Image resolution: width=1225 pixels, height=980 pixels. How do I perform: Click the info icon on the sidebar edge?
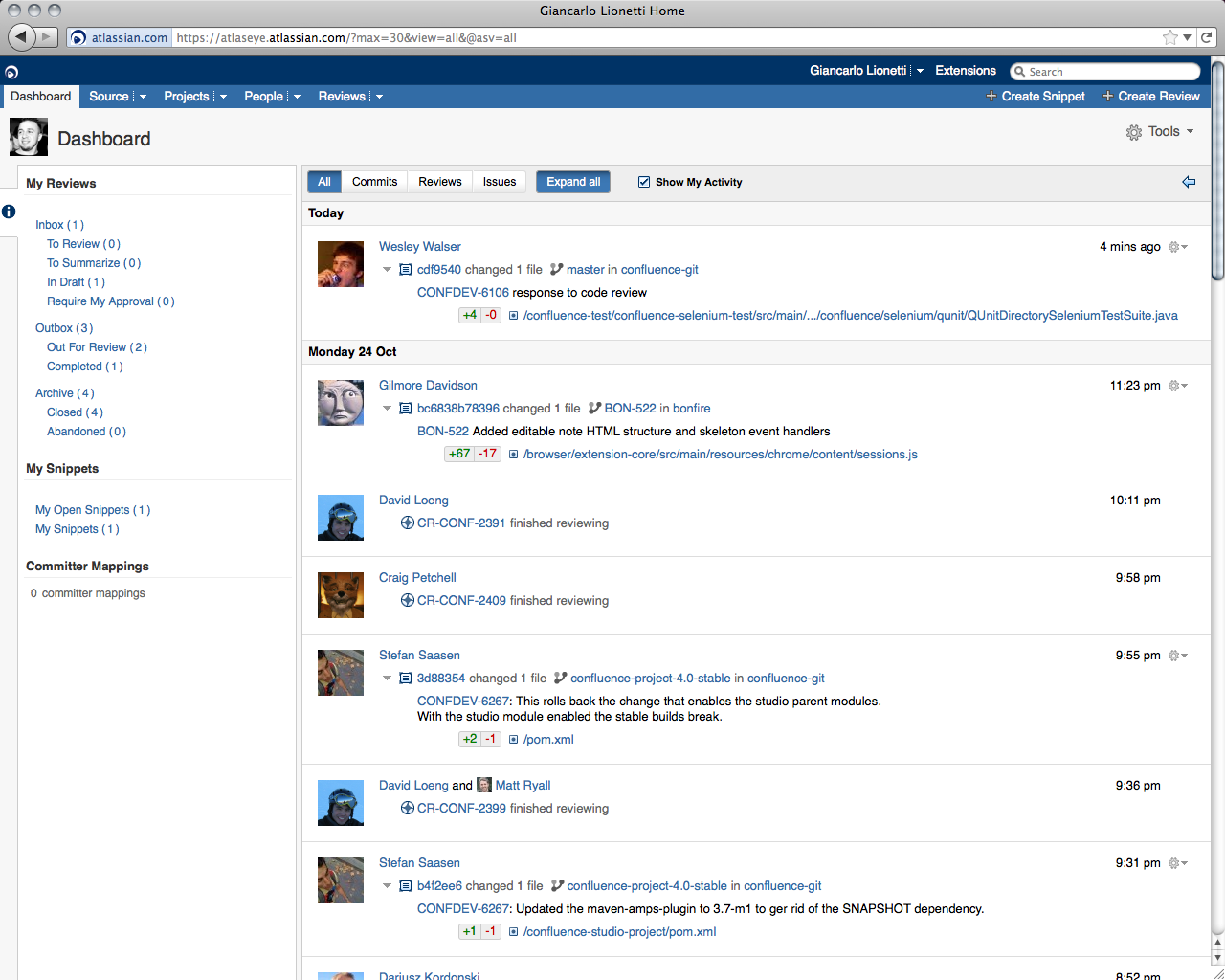pos(9,212)
